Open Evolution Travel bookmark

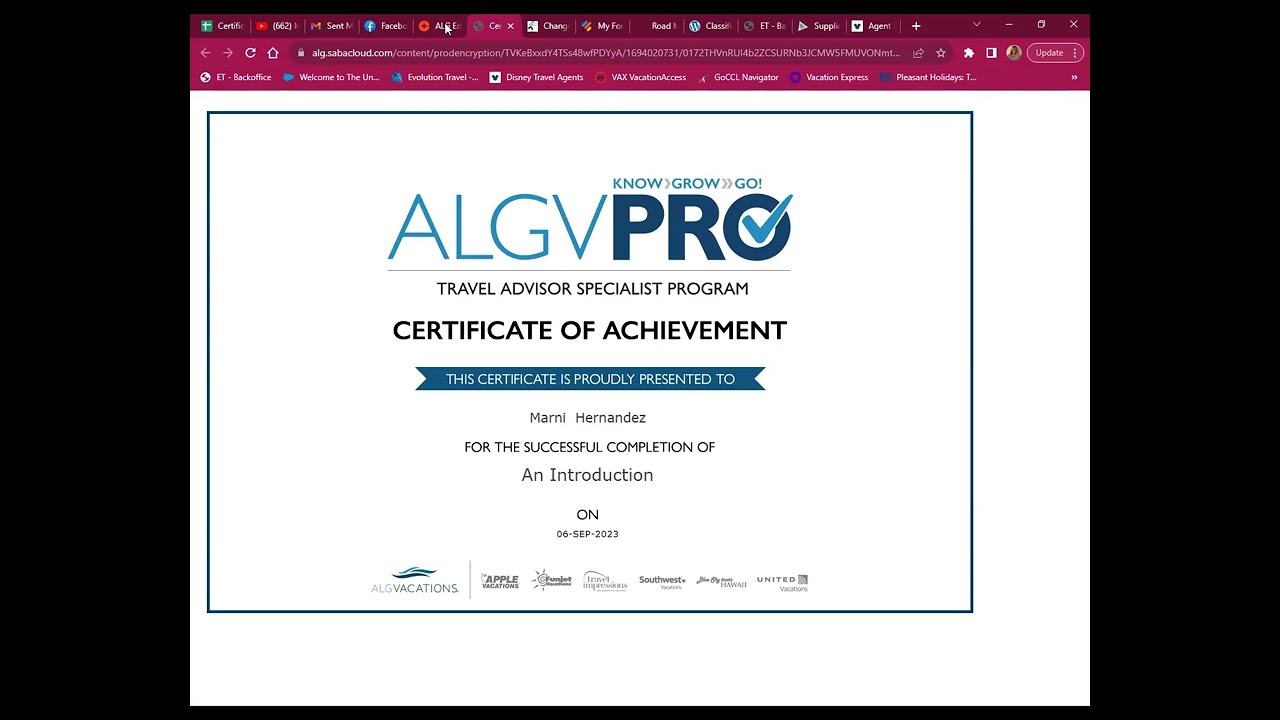point(435,77)
